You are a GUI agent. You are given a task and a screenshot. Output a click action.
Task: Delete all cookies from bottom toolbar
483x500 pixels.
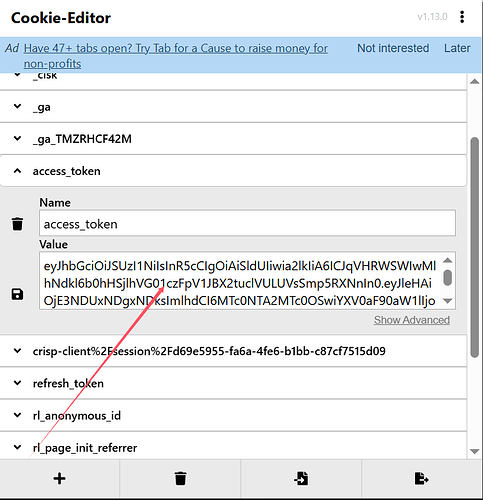click(180, 479)
